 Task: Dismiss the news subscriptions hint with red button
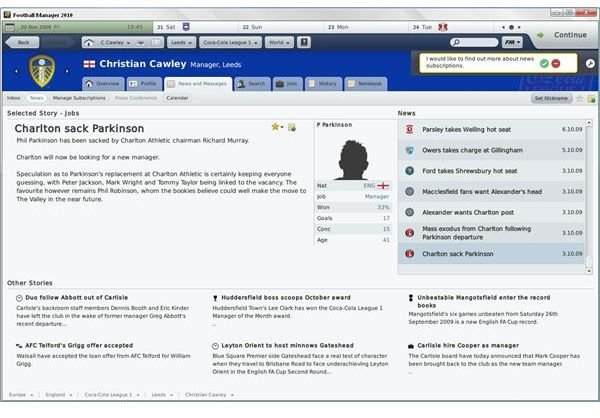click(556, 64)
